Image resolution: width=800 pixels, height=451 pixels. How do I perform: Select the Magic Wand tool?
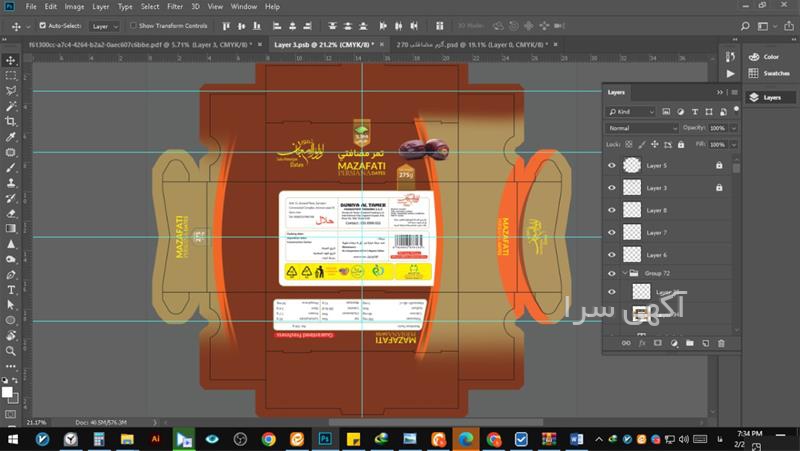(x=10, y=105)
